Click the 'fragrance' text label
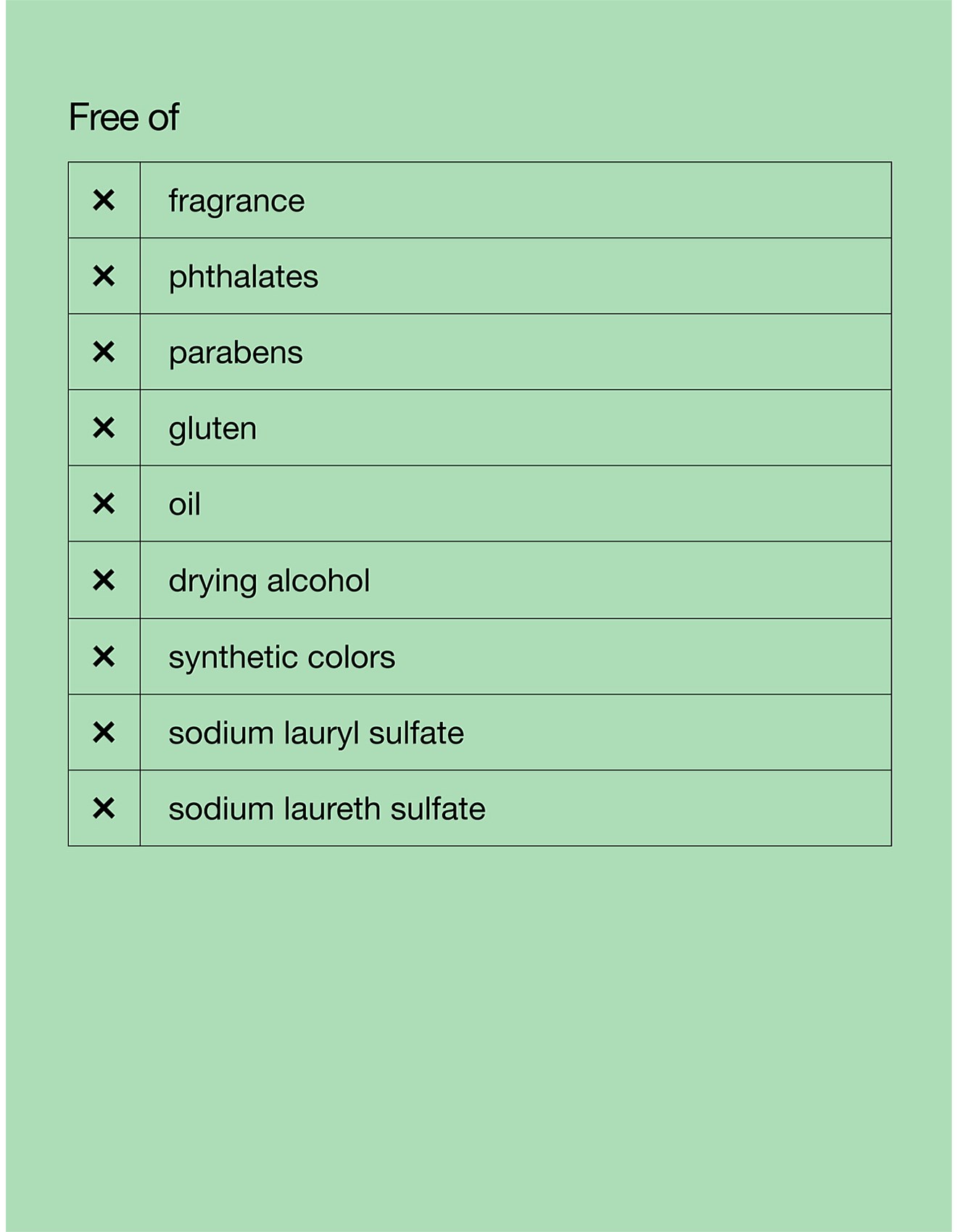The width and height of the screenshot is (957, 1232). point(236,201)
